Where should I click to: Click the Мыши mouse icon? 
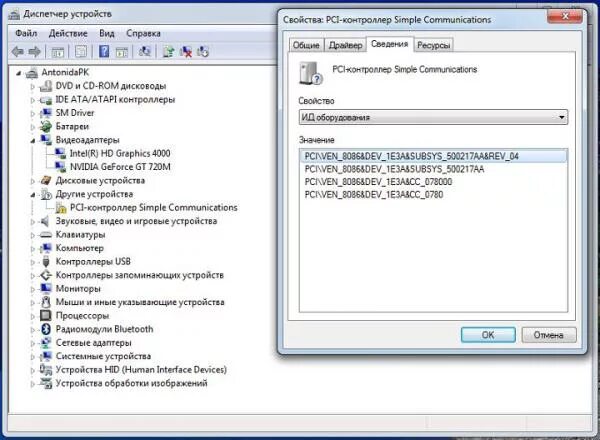(46, 302)
